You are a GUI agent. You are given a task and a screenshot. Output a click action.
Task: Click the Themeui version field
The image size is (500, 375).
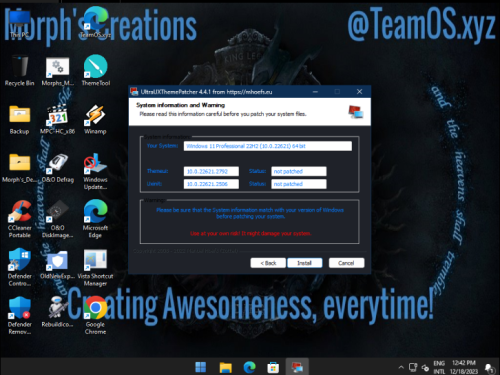click(211, 171)
